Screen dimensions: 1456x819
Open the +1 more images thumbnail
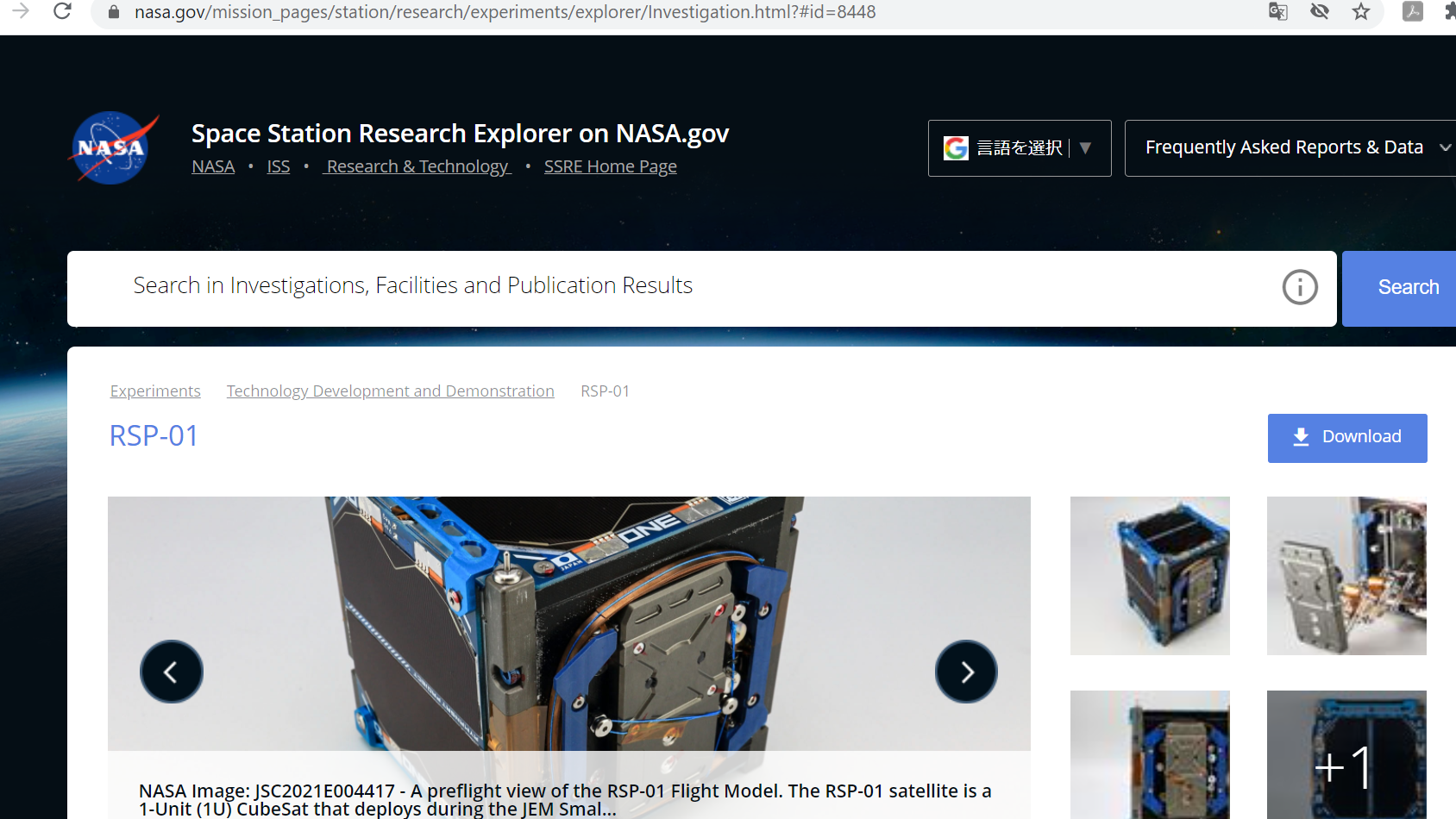pyautogui.click(x=1346, y=755)
